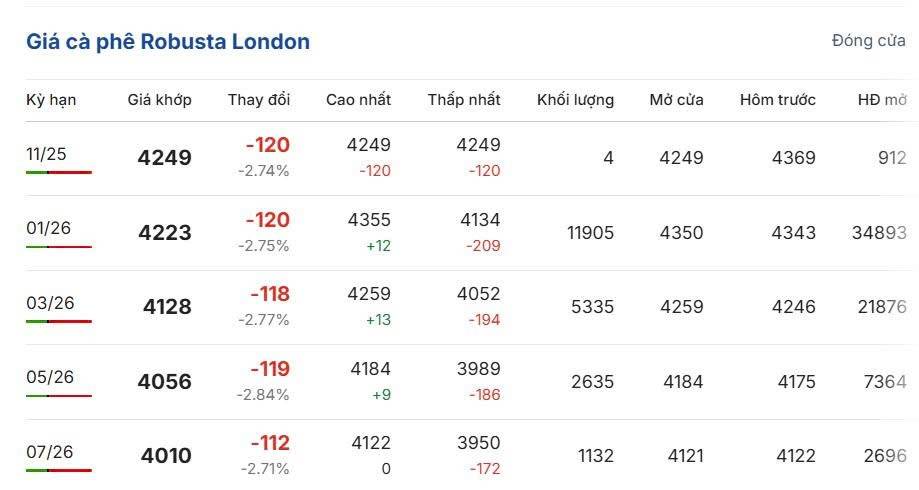Viewport: 919px width, 490px height.
Task: Click the Thay đổi column header
Action: coord(258,100)
